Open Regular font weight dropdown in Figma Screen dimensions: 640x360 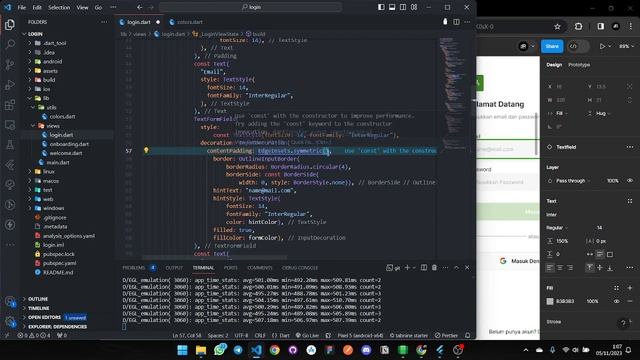pos(557,228)
